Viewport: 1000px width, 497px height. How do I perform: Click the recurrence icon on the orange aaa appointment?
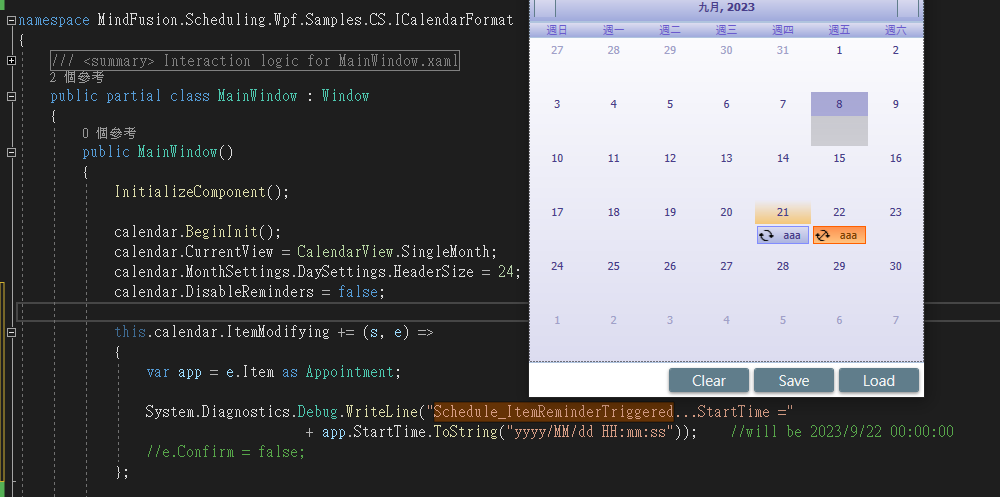823,235
